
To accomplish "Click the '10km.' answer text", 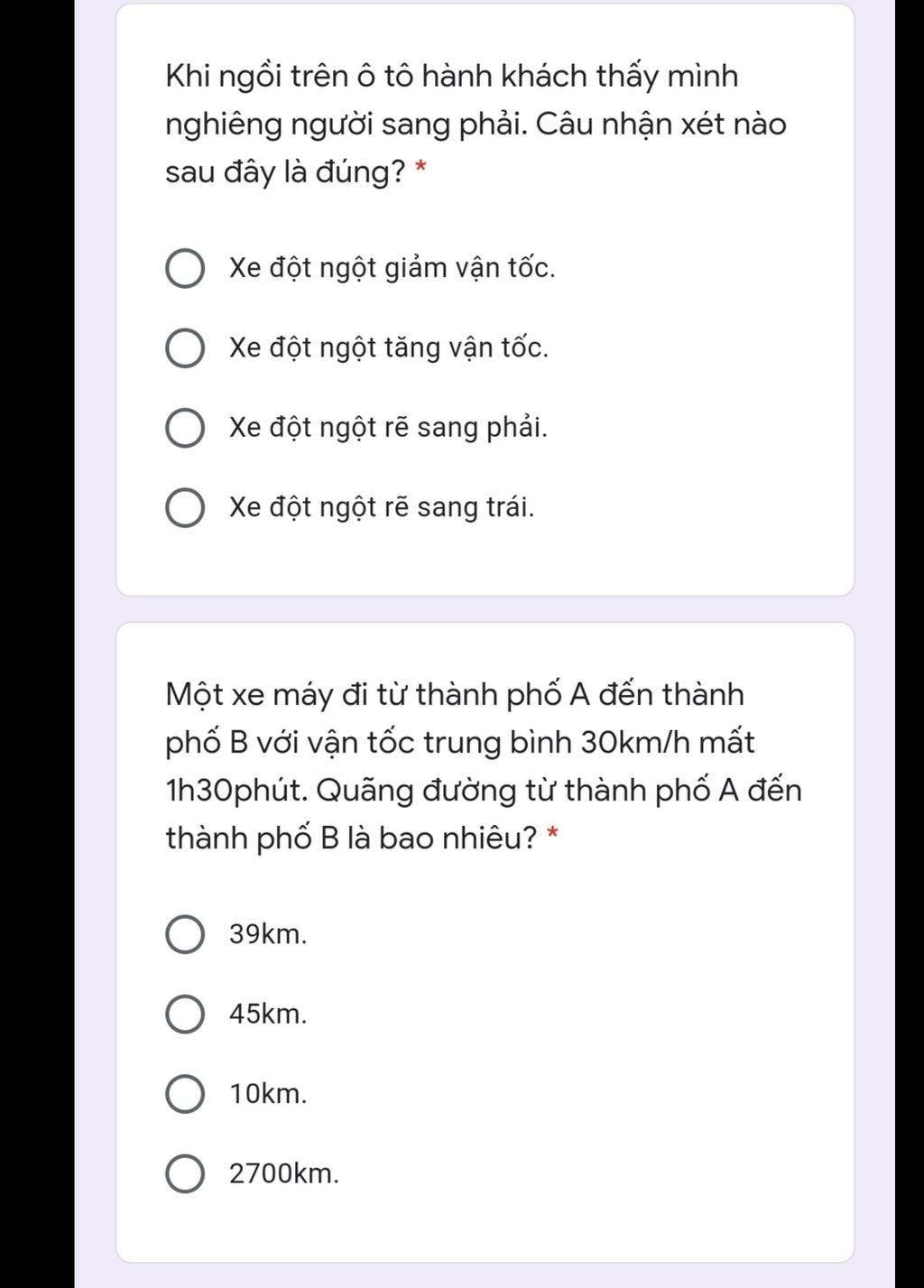I will point(268,1094).
